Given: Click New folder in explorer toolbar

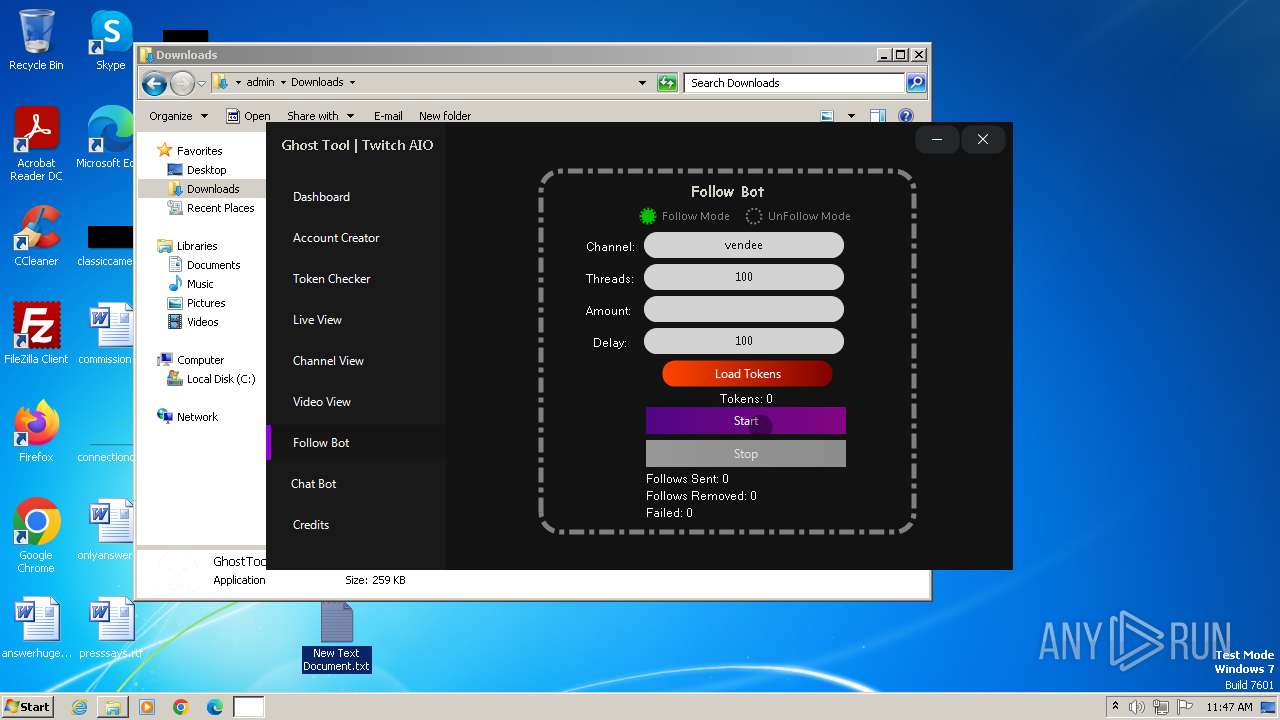Looking at the screenshot, I should 445,116.
